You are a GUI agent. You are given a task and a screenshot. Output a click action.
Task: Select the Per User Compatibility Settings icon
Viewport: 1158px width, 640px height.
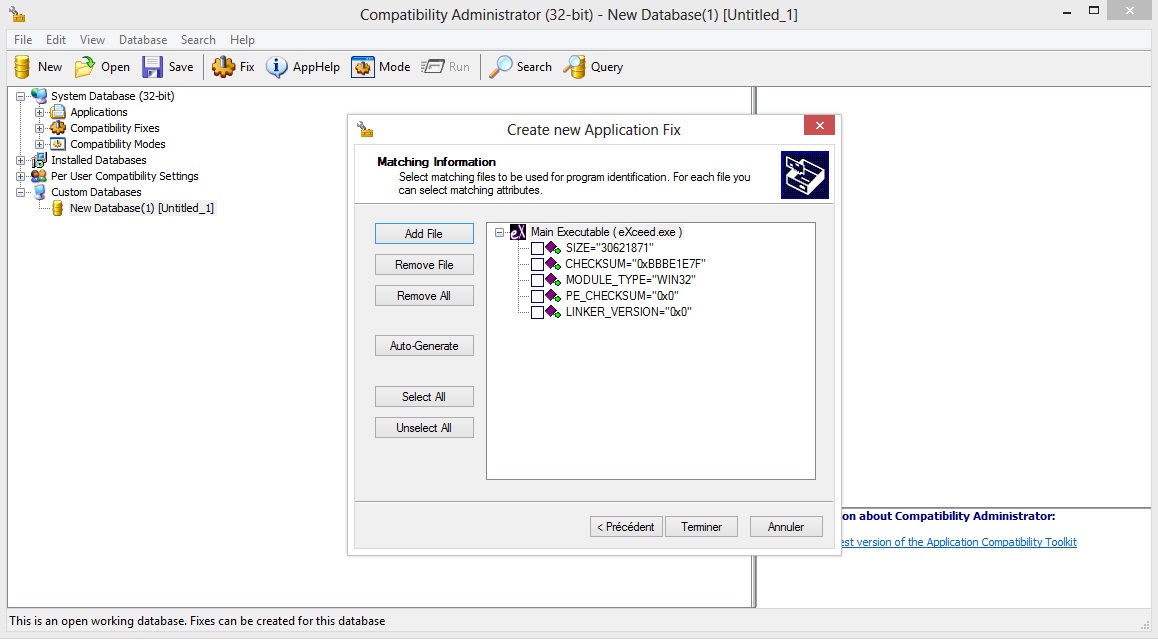click(38, 176)
